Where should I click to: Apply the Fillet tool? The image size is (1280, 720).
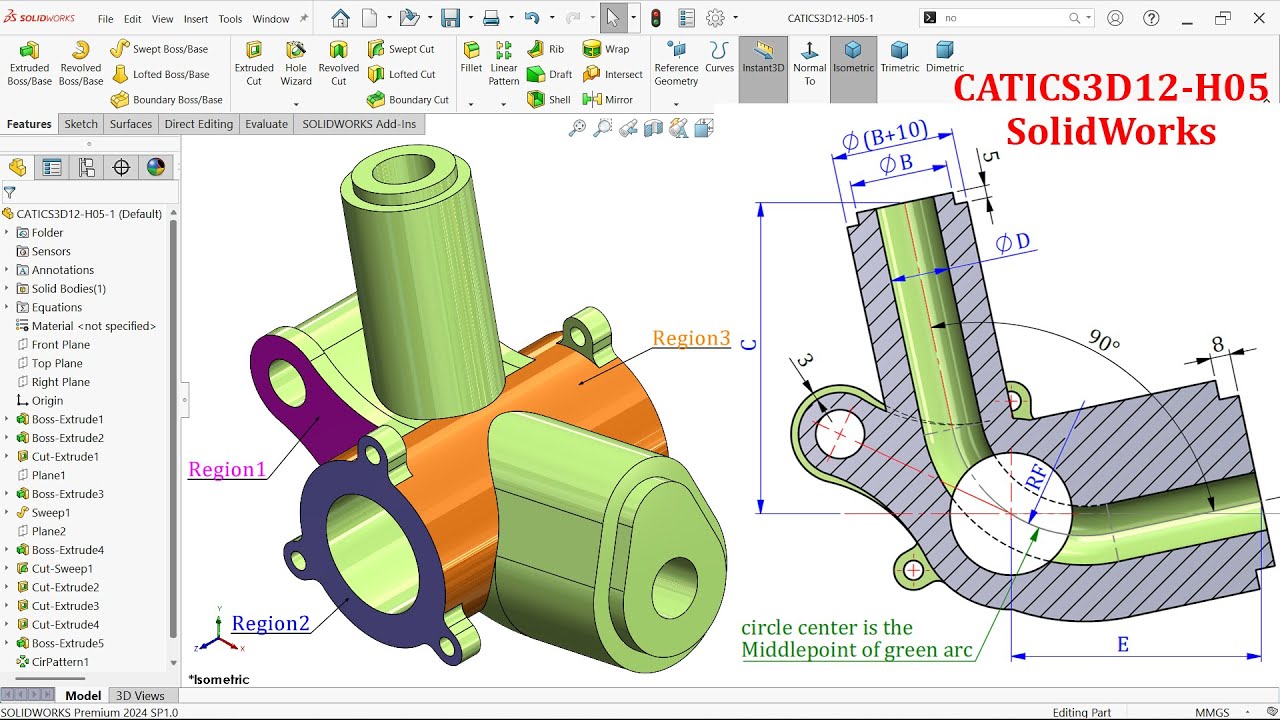pos(471,58)
